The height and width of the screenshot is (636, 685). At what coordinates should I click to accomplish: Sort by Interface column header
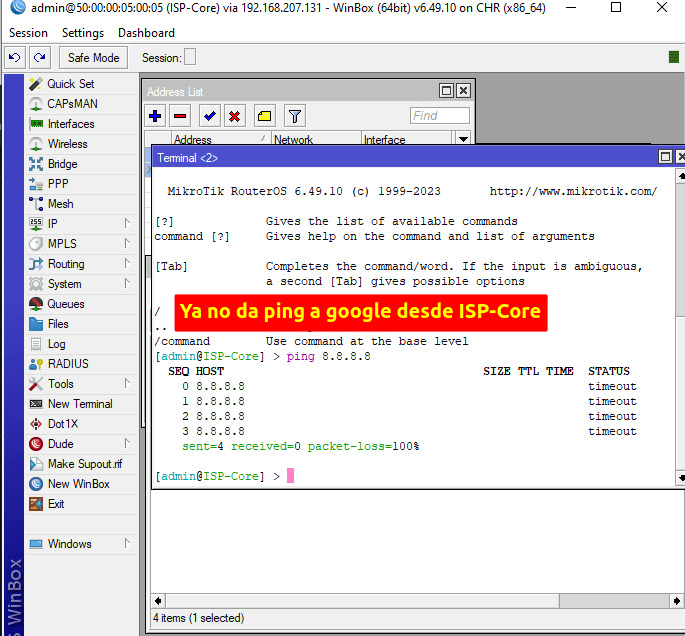(x=408, y=139)
